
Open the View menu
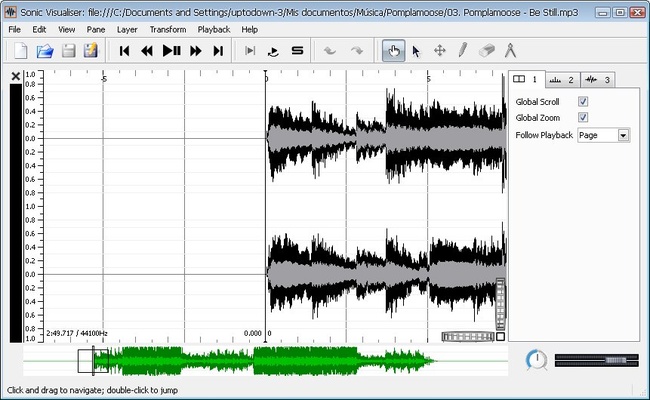coord(66,29)
